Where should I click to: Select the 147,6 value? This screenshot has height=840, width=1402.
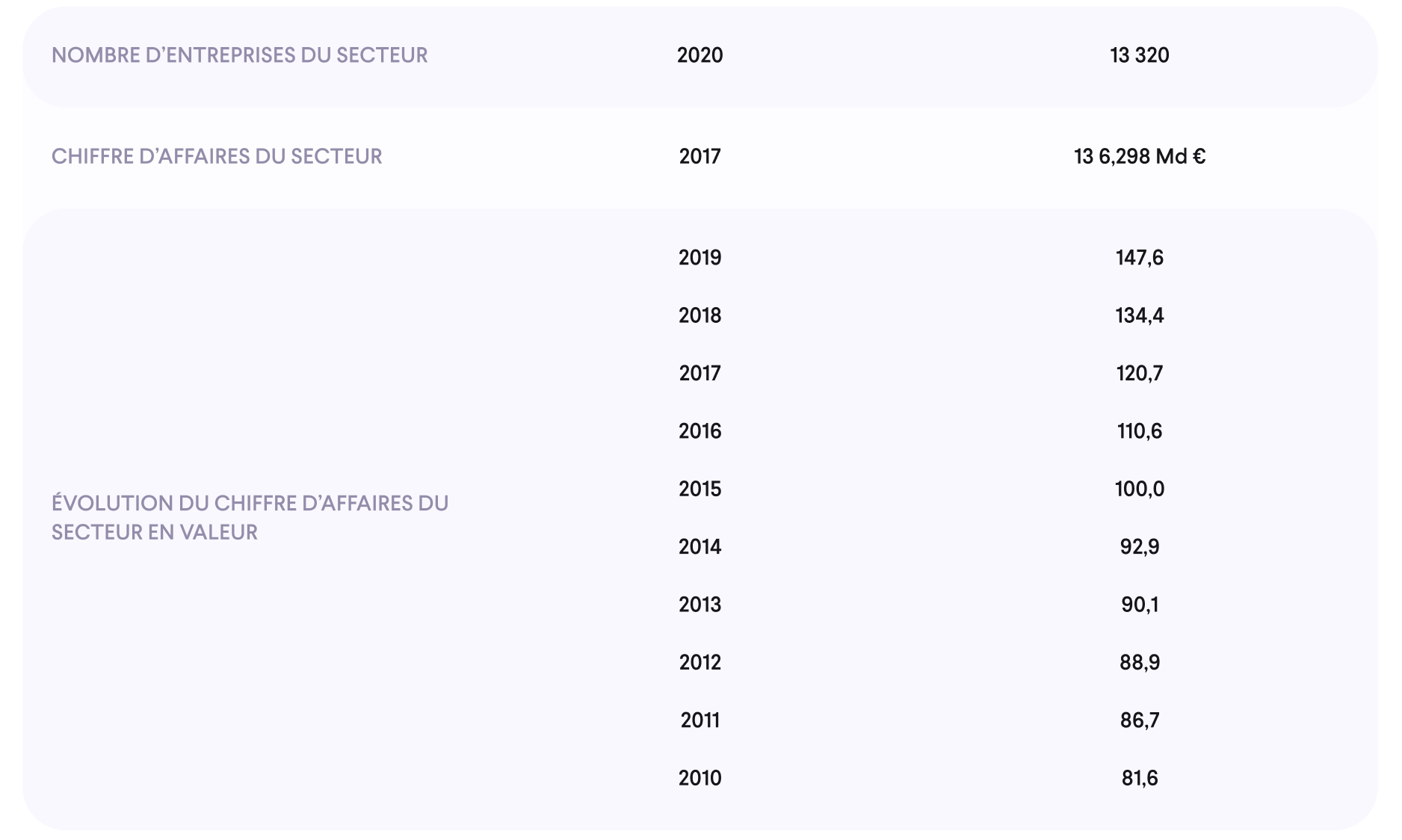1140,258
